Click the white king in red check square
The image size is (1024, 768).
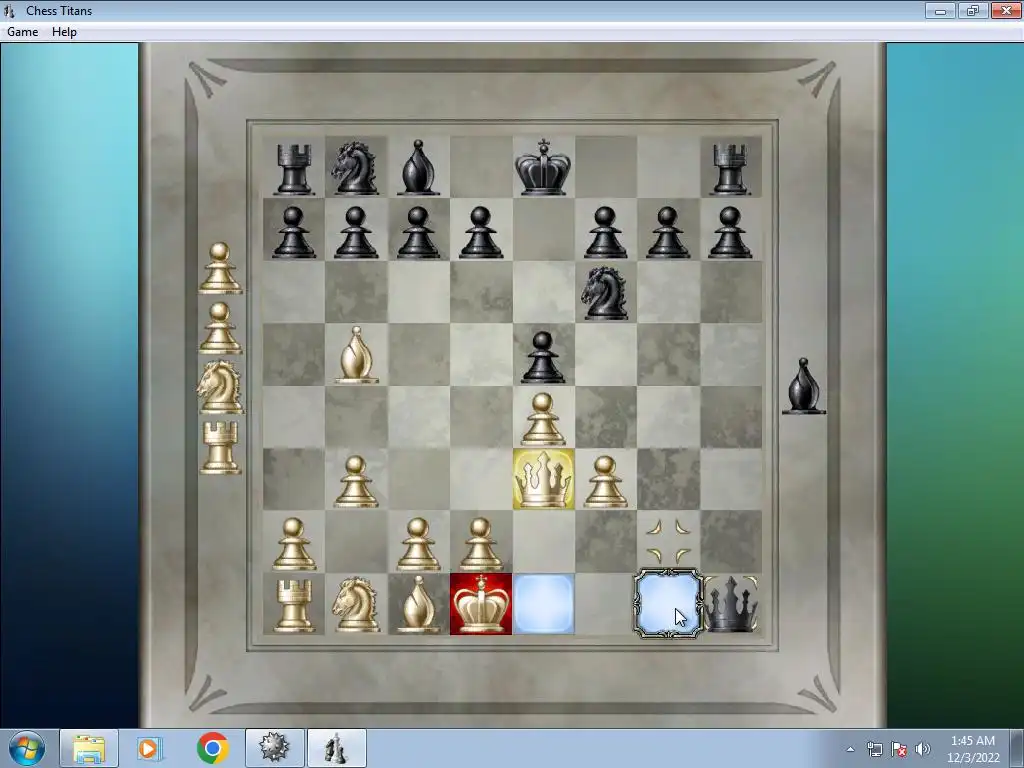coord(481,604)
